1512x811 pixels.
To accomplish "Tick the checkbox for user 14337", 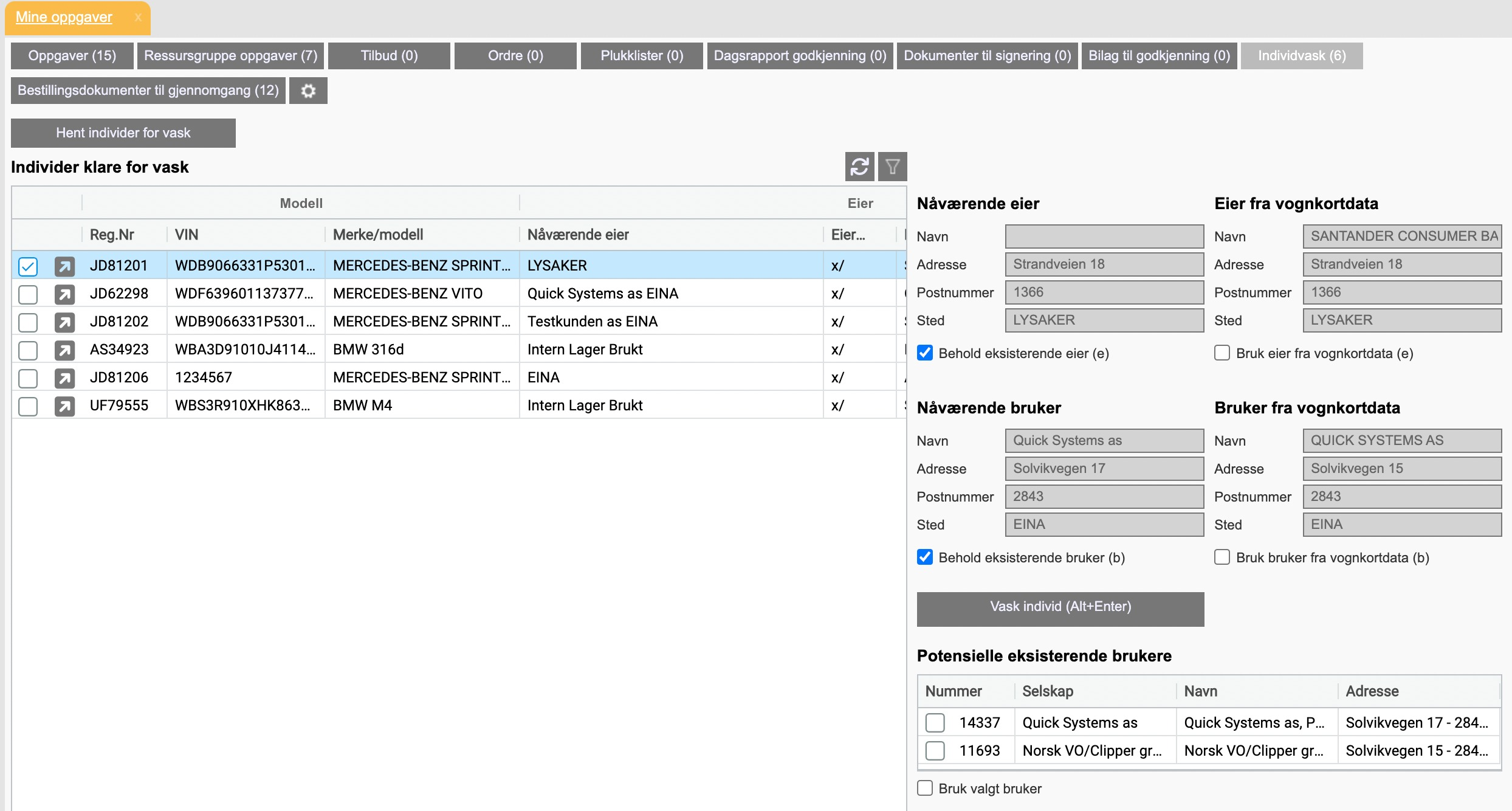I will click(x=935, y=723).
